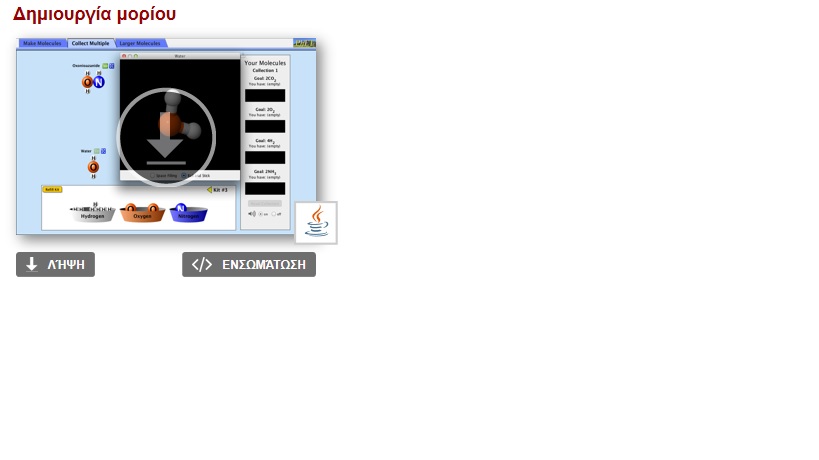Switch to the Larger Molecules tab

[139, 44]
